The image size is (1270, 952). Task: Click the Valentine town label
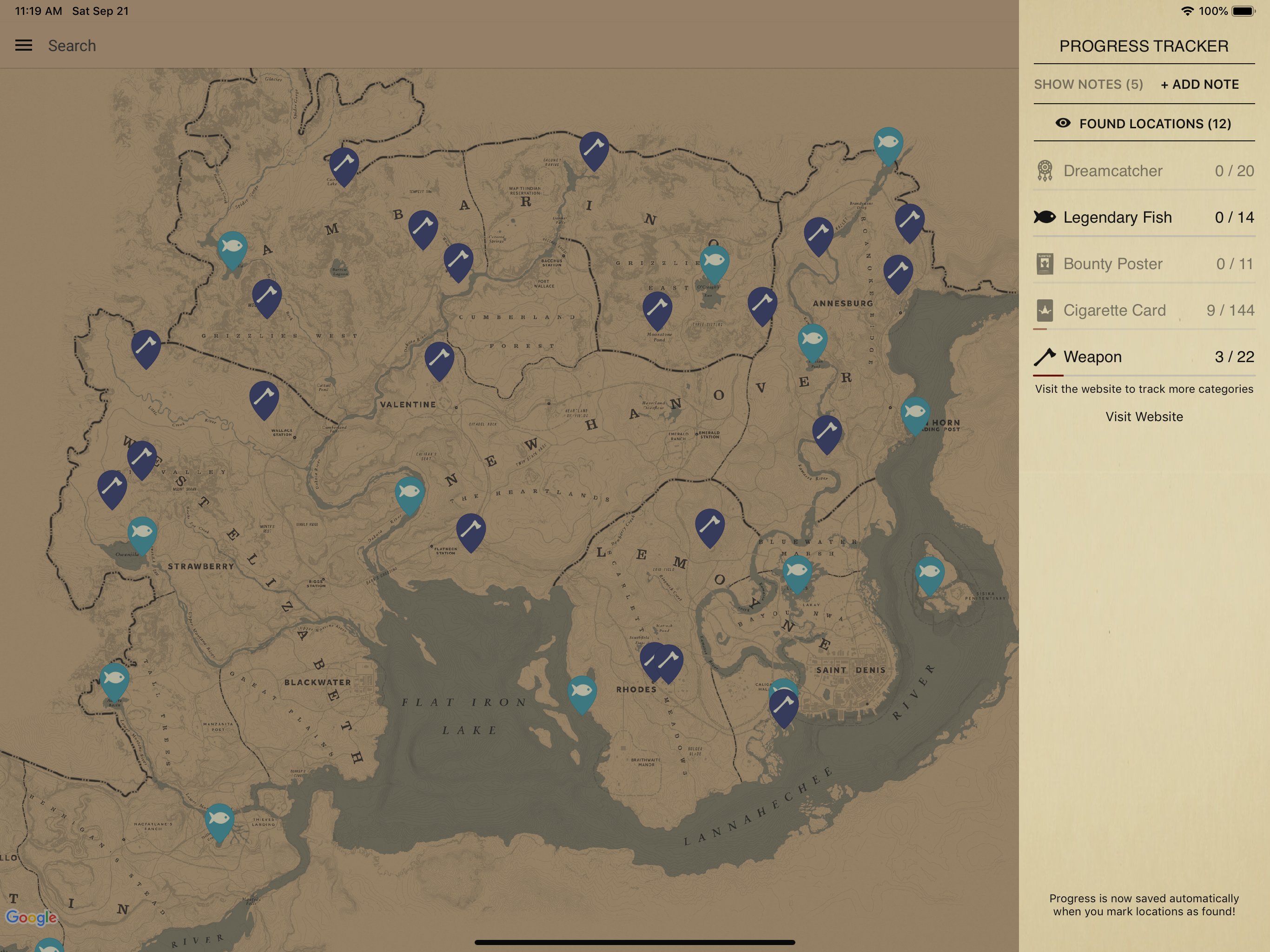tap(408, 404)
